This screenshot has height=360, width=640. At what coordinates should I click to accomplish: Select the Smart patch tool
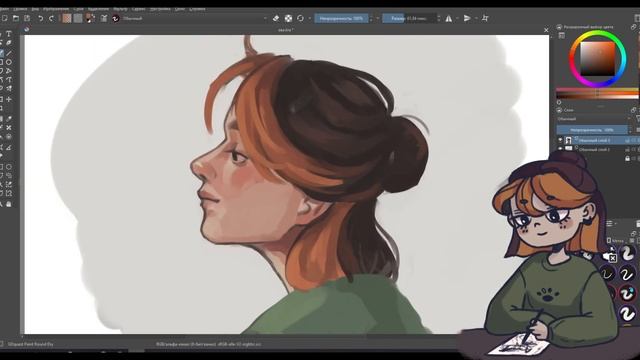[x=9, y=128]
